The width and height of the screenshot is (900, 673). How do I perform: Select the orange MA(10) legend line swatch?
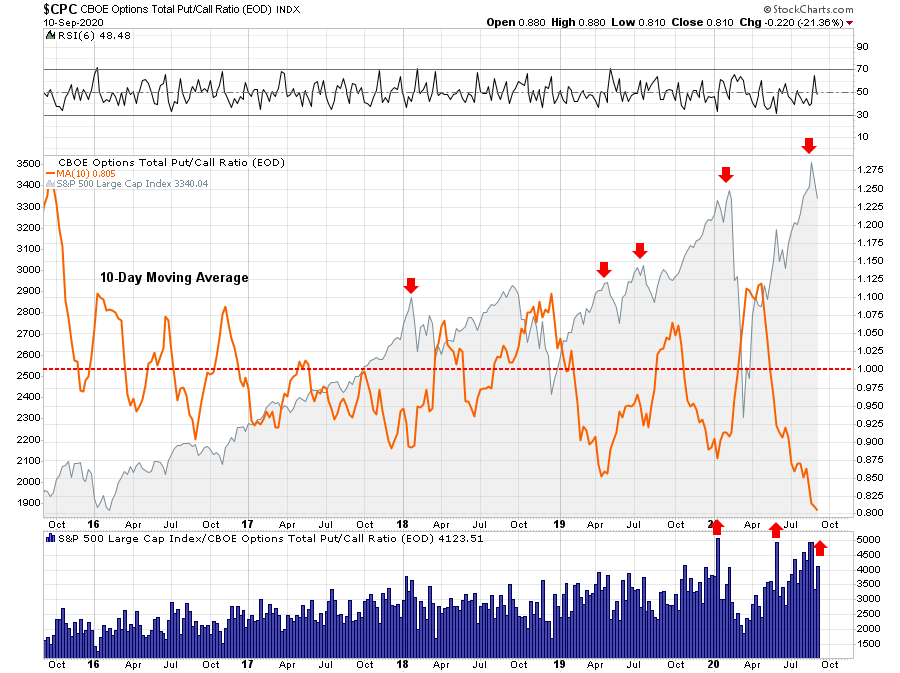click(51, 173)
